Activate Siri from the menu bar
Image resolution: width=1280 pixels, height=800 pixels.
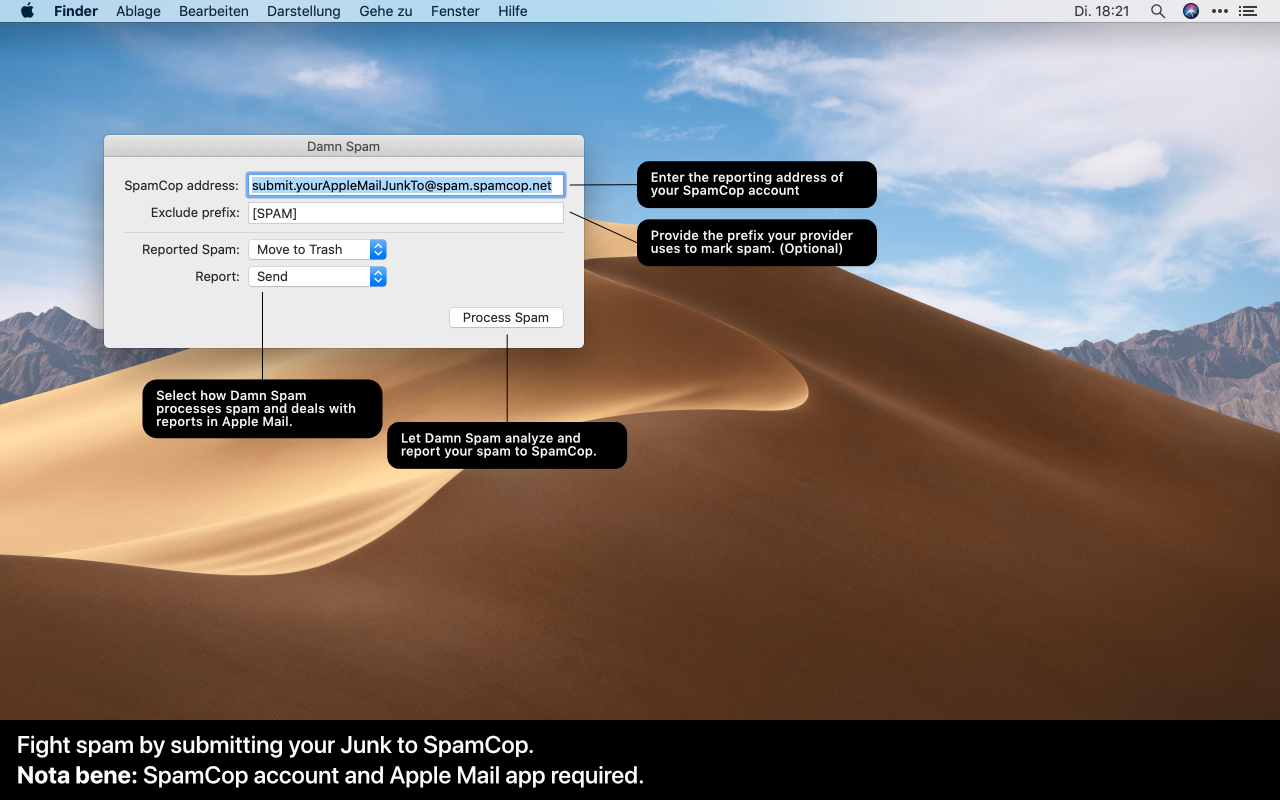[x=1190, y=11]
